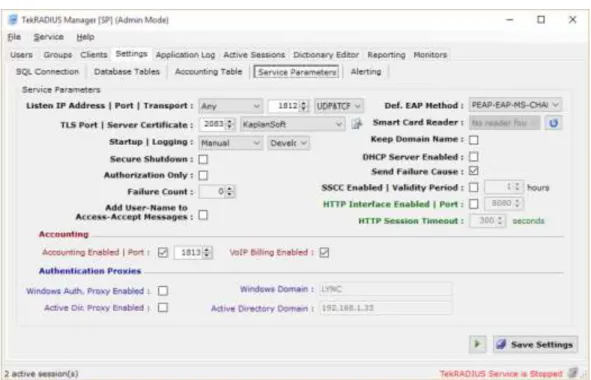The image size is (591, 380).
Task: Check the Active Dir. Proxy Enabled checkbox
Action: click(x=163, y=308)
